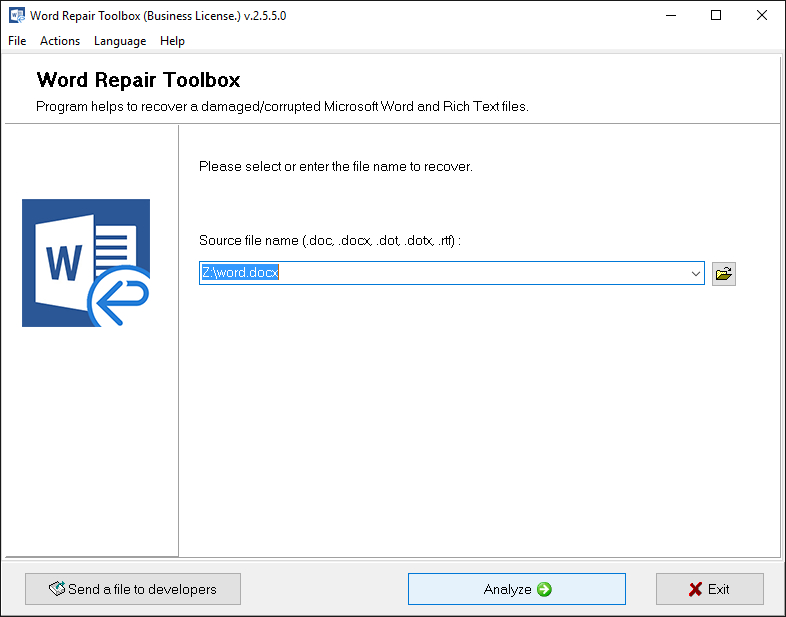
Task: Click the Exit button
Action: tap(709, 589)
